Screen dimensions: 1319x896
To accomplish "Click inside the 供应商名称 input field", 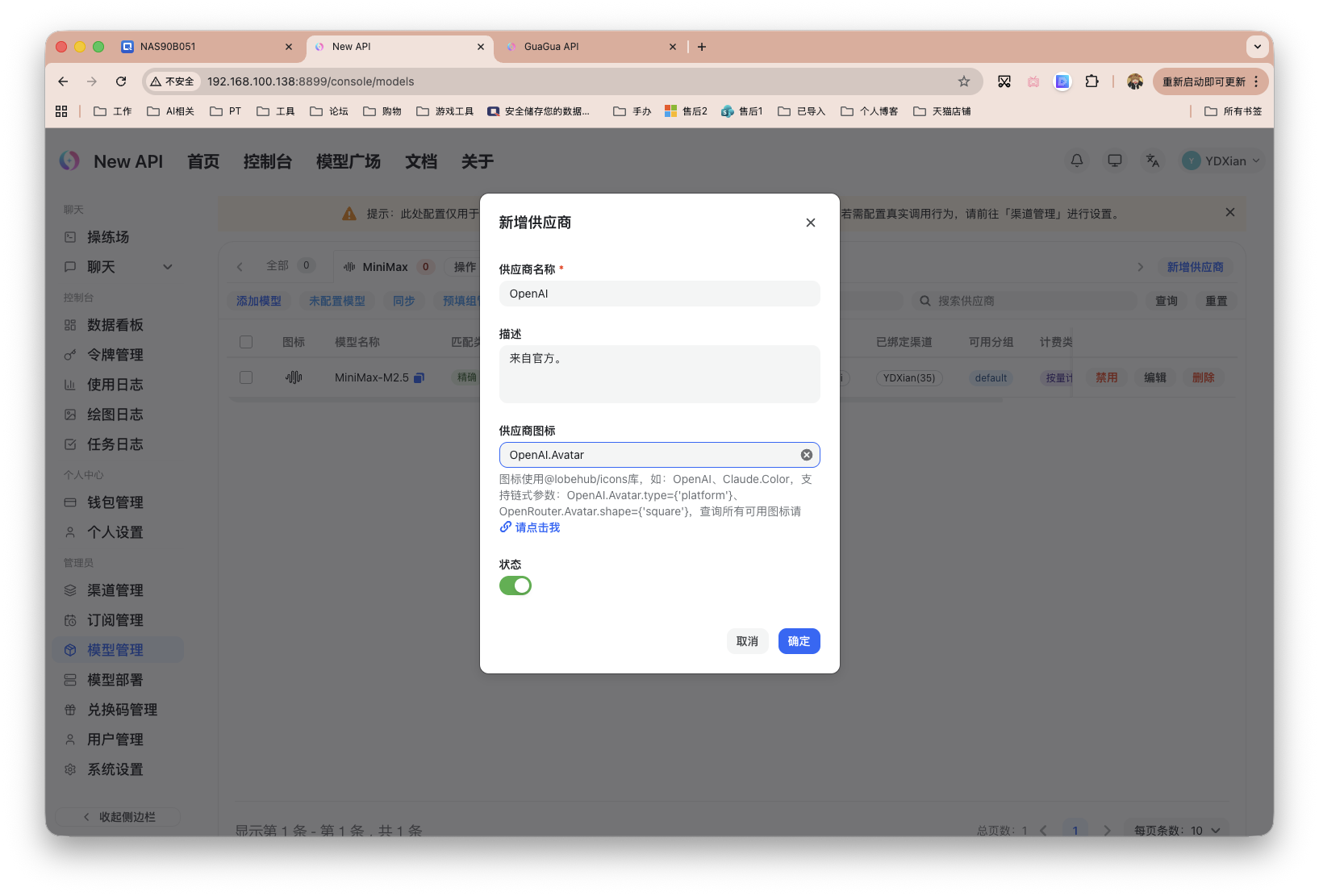I will (x=659, y=294).
